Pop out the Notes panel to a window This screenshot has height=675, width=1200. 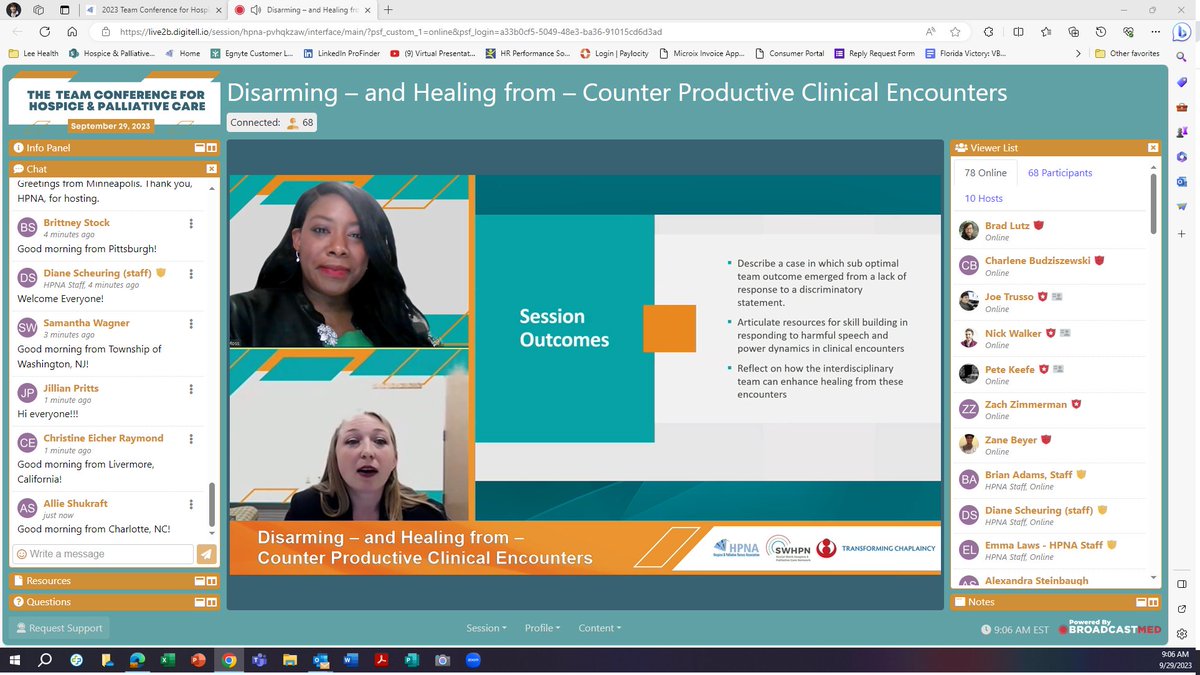[1152, 602]
